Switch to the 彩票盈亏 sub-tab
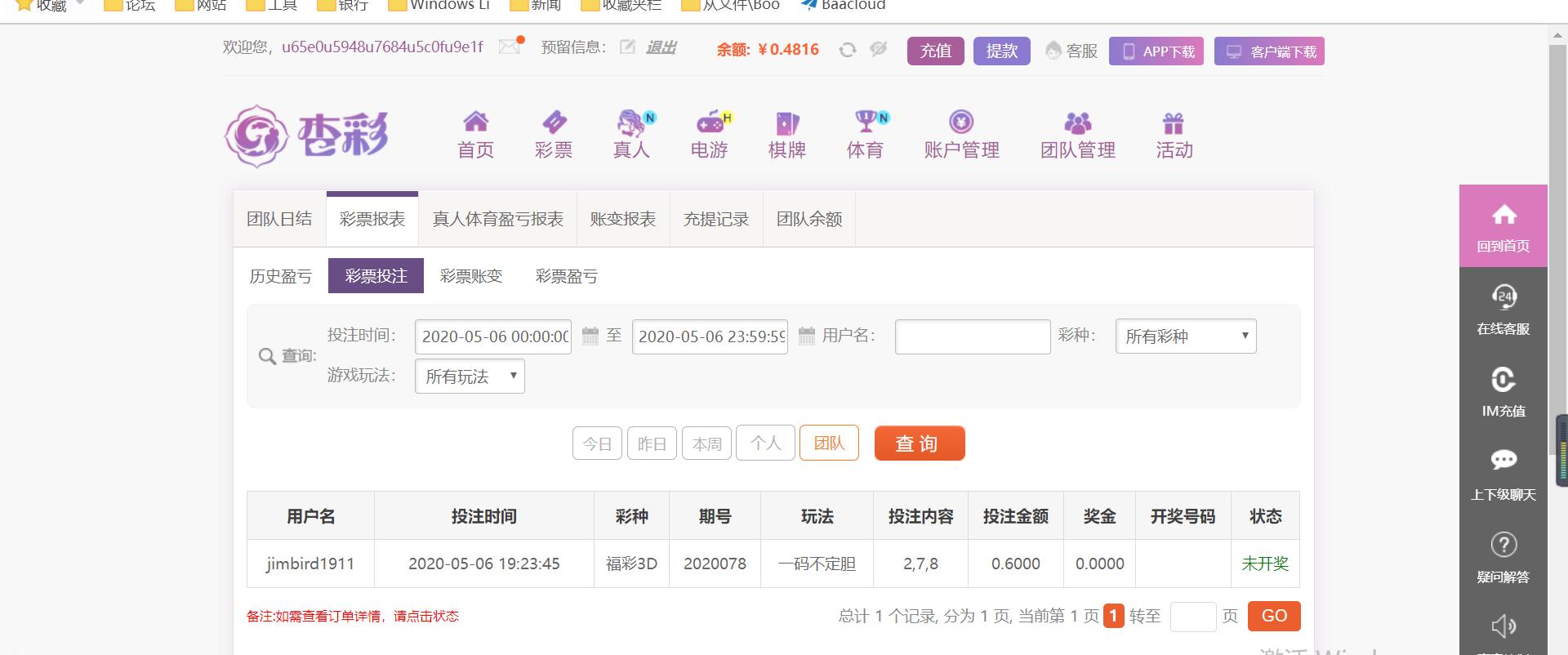 [566, 276]
